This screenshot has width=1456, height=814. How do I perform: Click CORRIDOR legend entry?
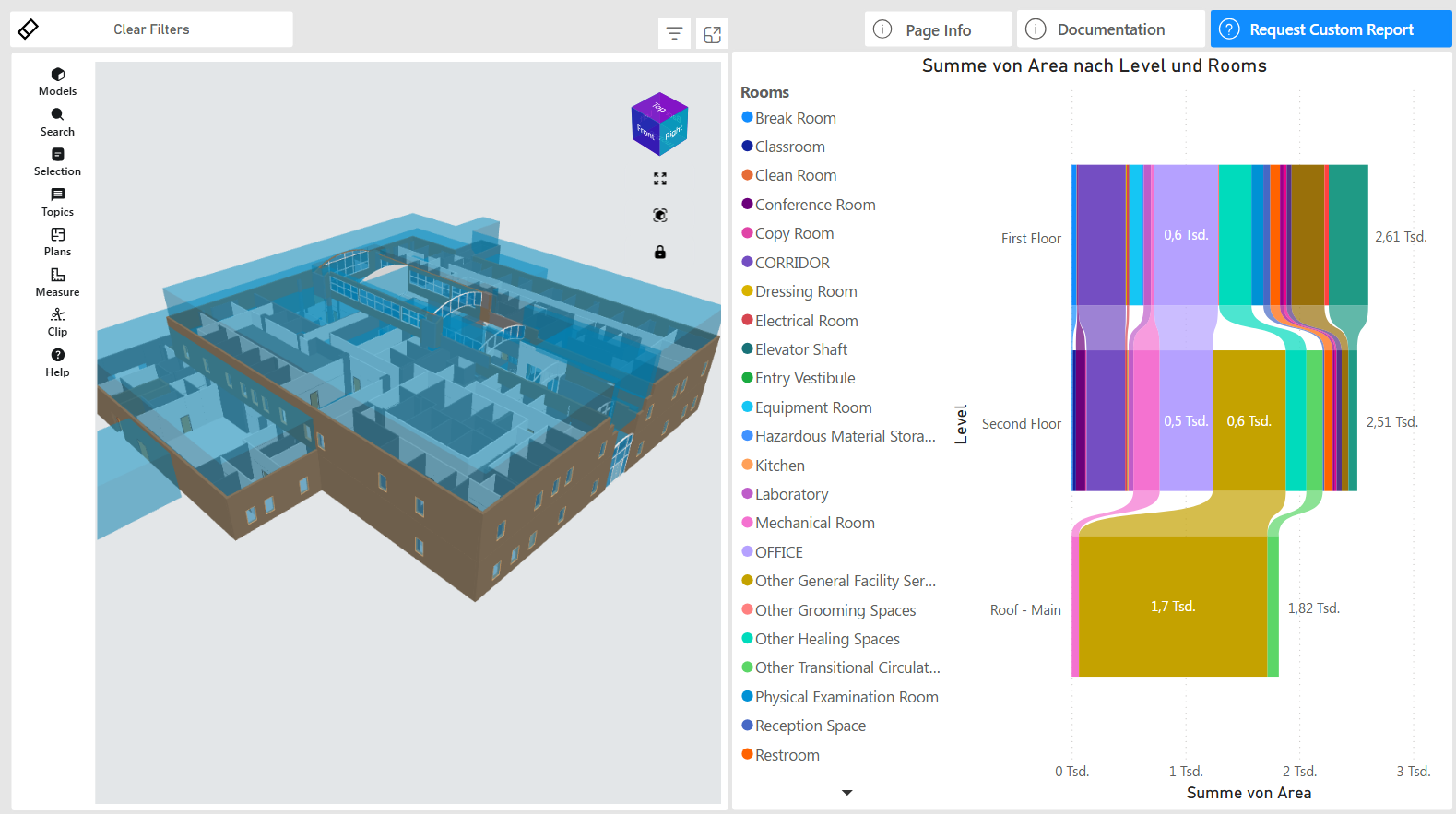pyautogui.click(x=786, y=263)
